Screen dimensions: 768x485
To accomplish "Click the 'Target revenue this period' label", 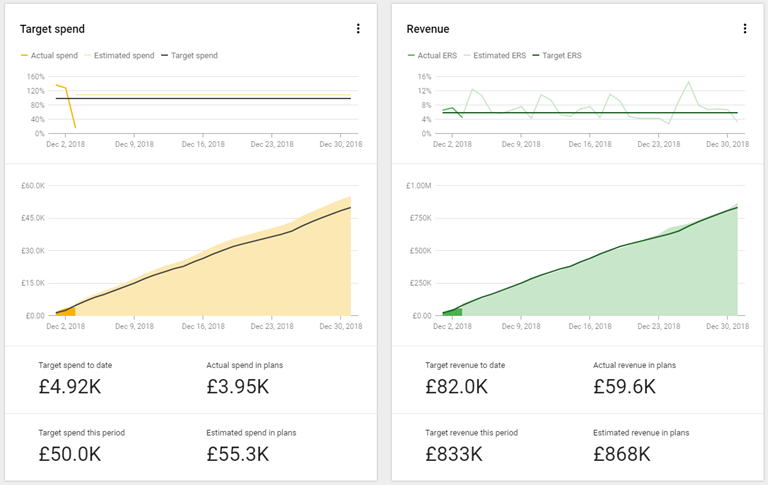I will point(472,433).
